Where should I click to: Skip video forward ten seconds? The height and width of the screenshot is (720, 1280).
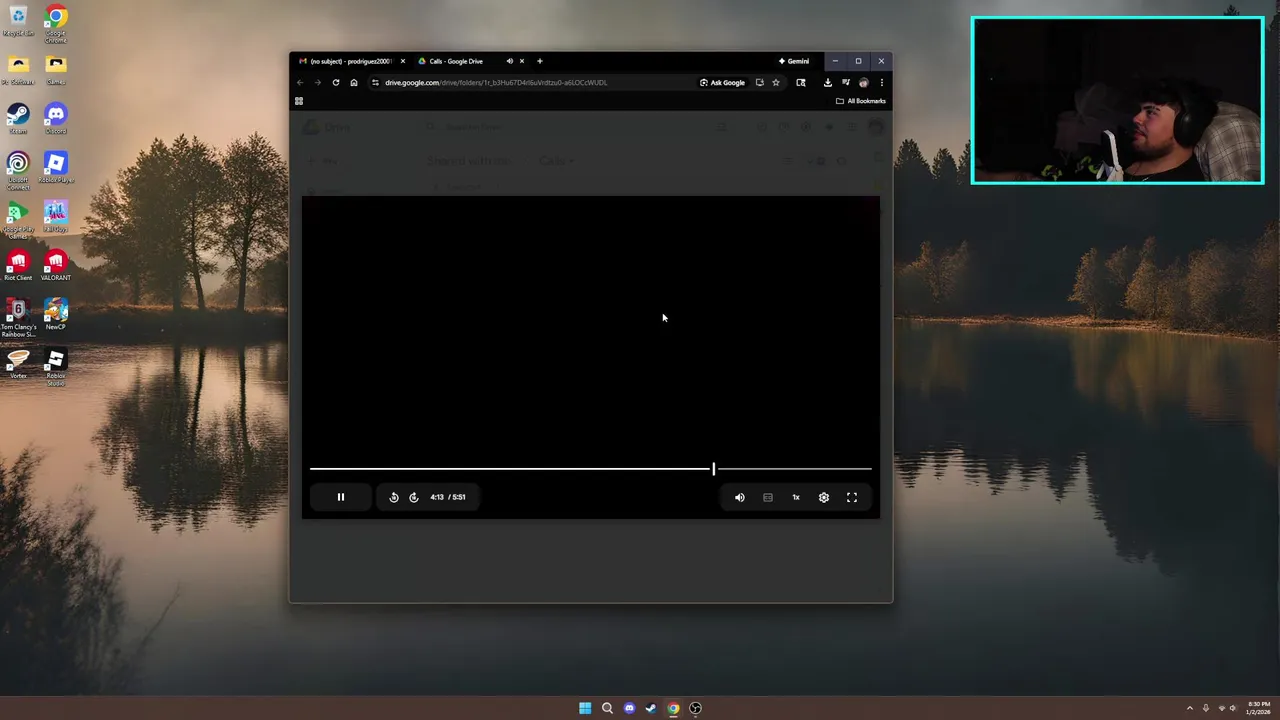[x=414, y=497]
